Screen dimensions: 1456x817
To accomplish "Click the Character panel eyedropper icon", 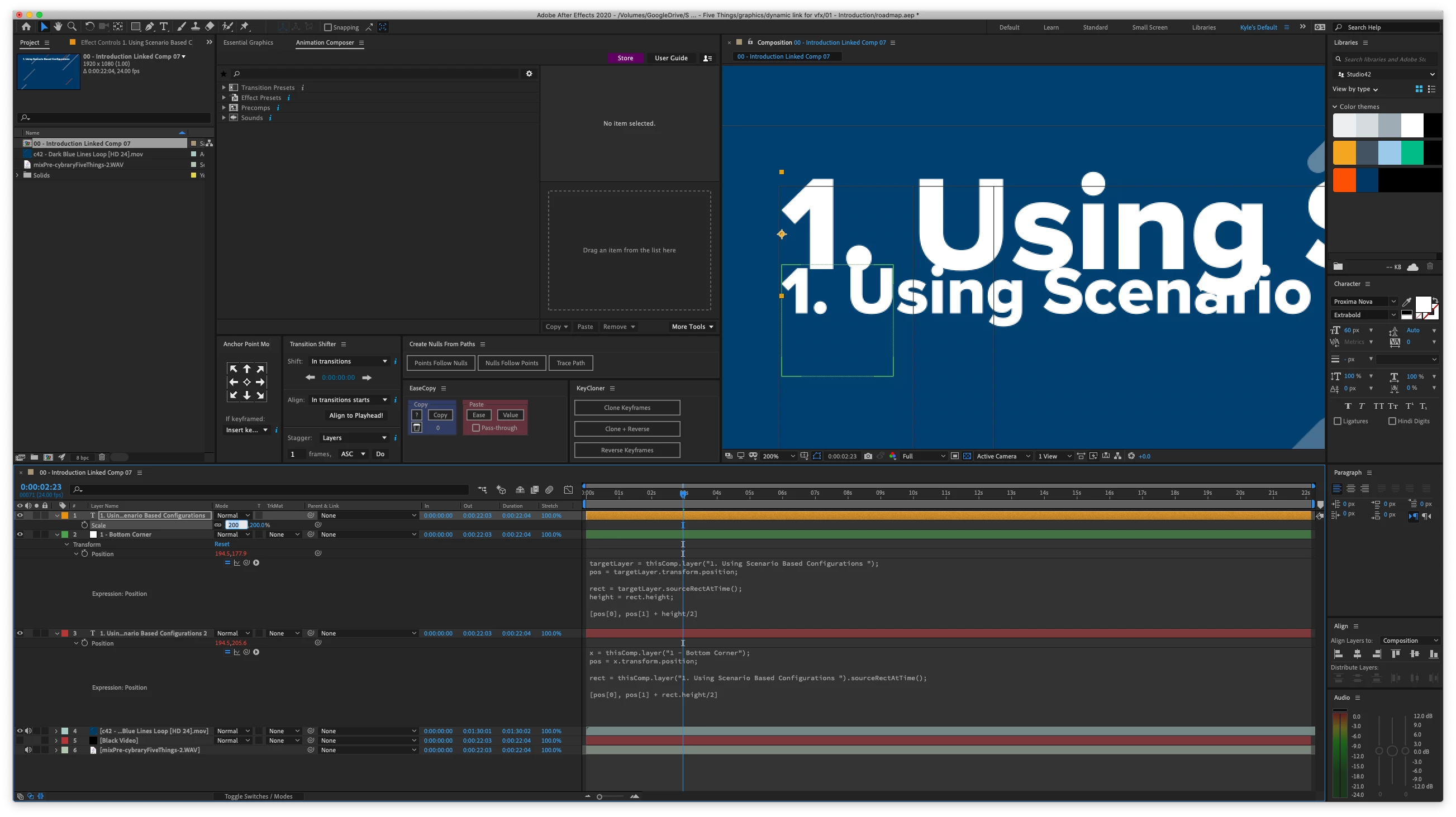I will pos(1407,302).
